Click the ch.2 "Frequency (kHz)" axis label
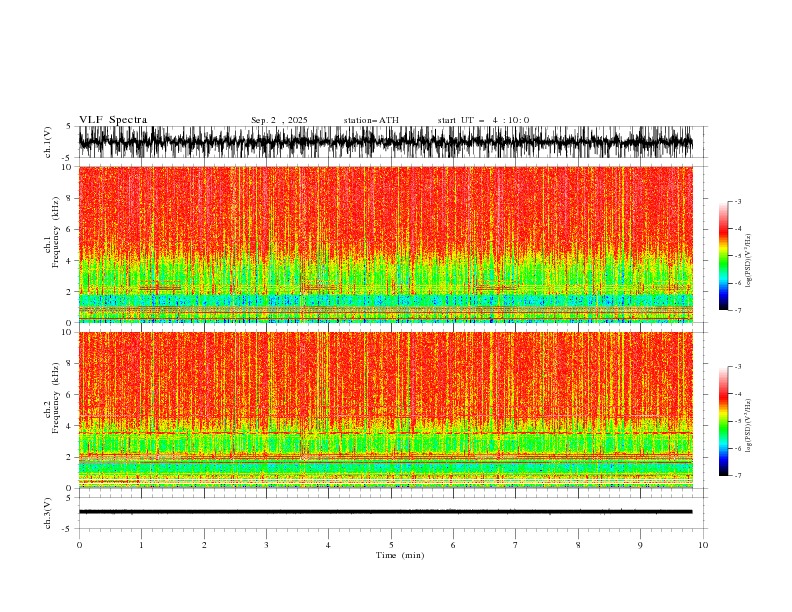 (x=56, y=397)
